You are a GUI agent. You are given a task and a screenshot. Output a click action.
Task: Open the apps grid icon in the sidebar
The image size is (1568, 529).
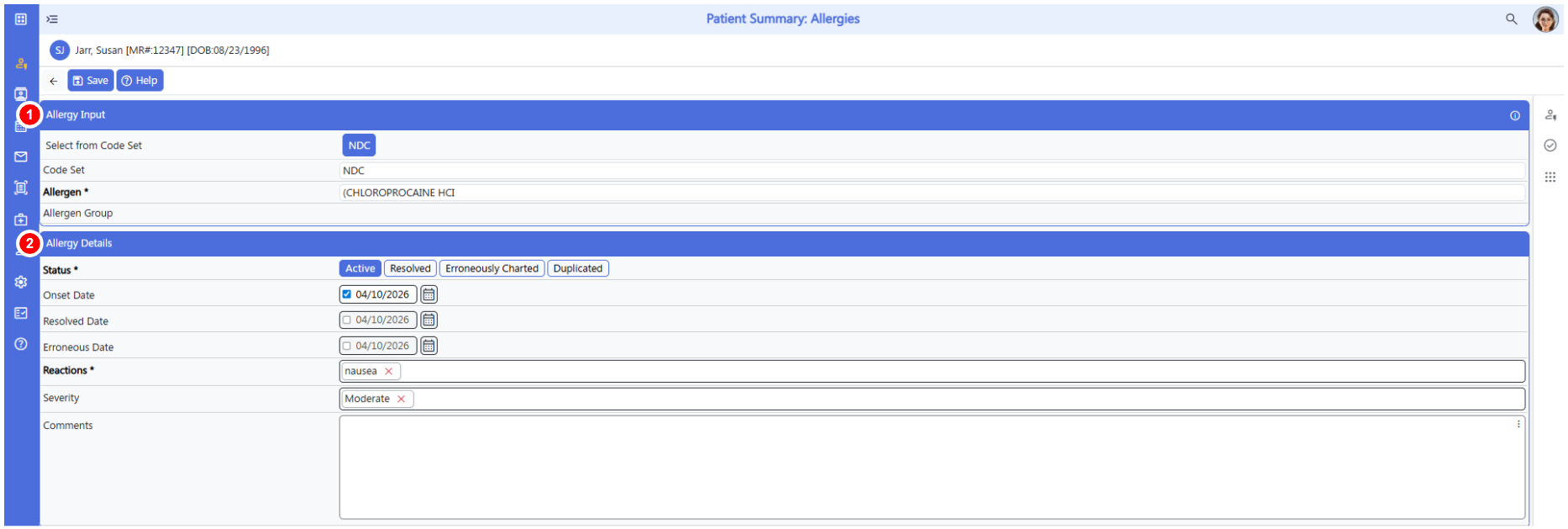pos(21,19)
